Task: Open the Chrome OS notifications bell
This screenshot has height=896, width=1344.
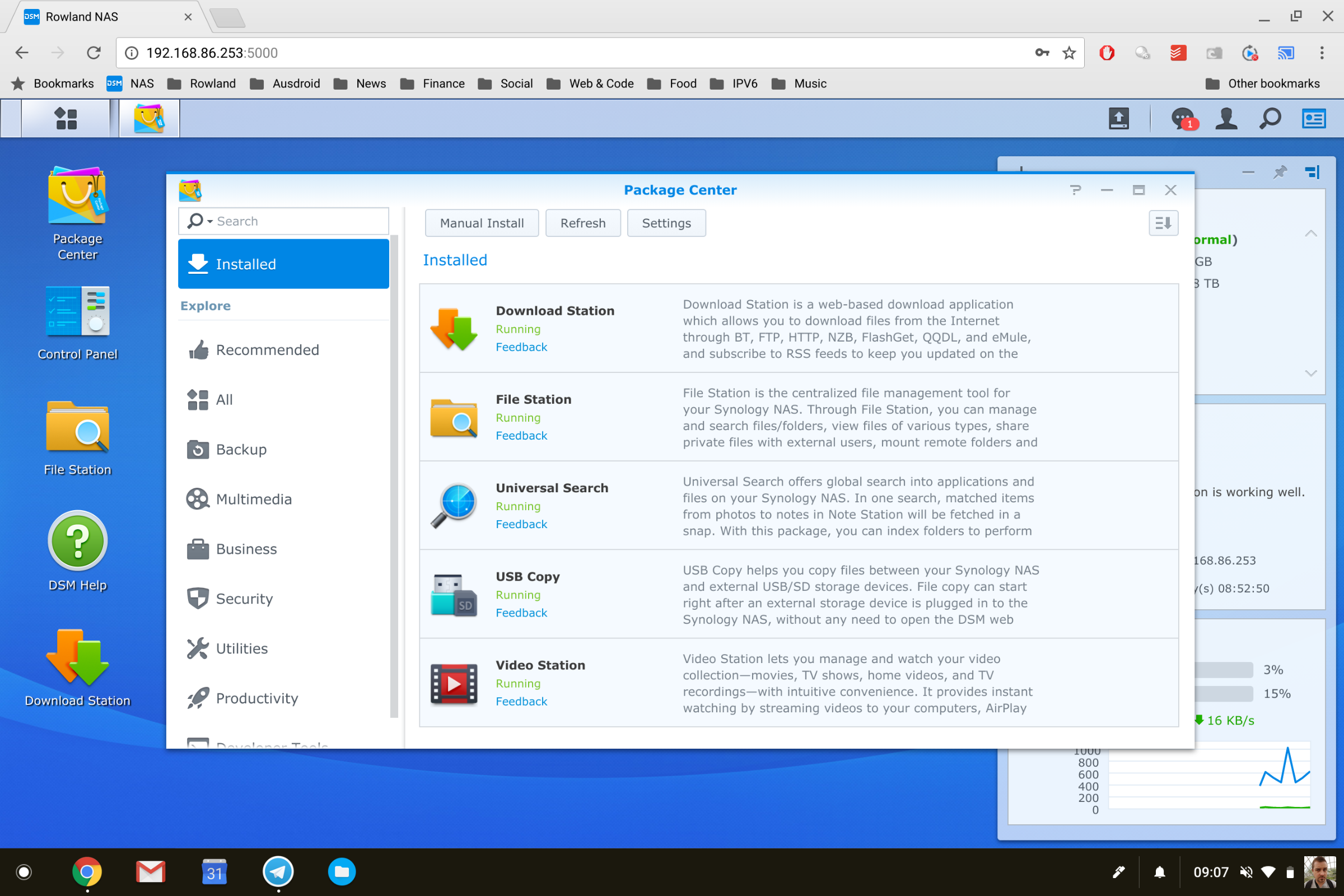Action: [1160, 871]
